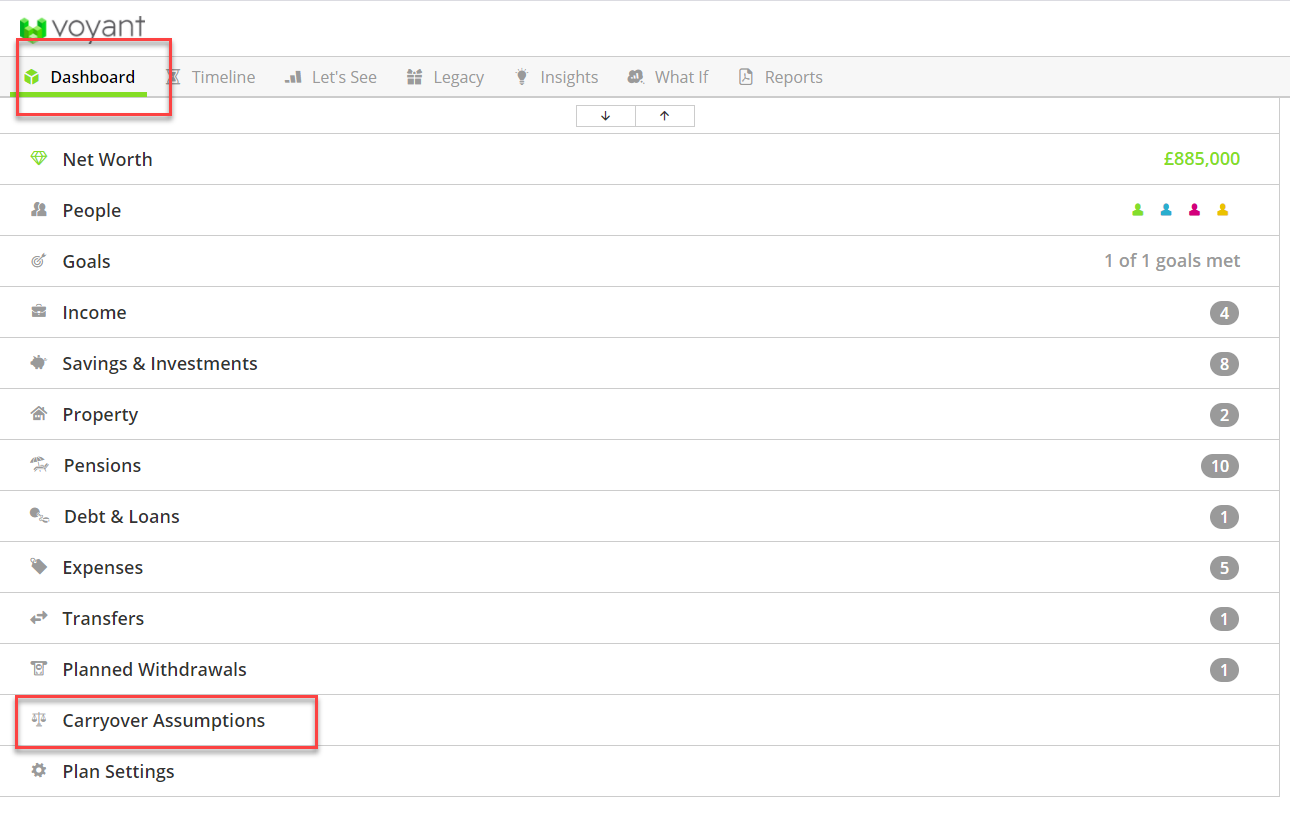Viewport: 1290px width, 815px height.
Task: Click the Voyant logo
Action: tap(82, 27)
